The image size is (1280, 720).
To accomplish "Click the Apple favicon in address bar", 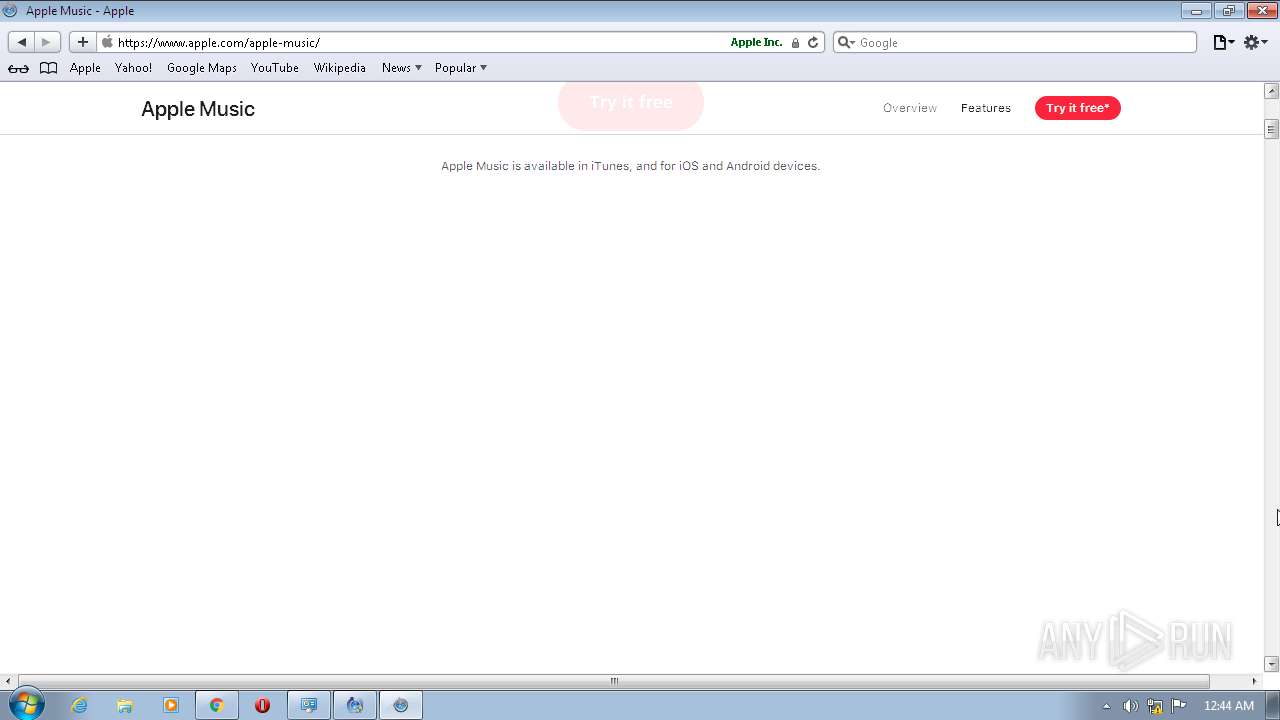I will (107, 42).
